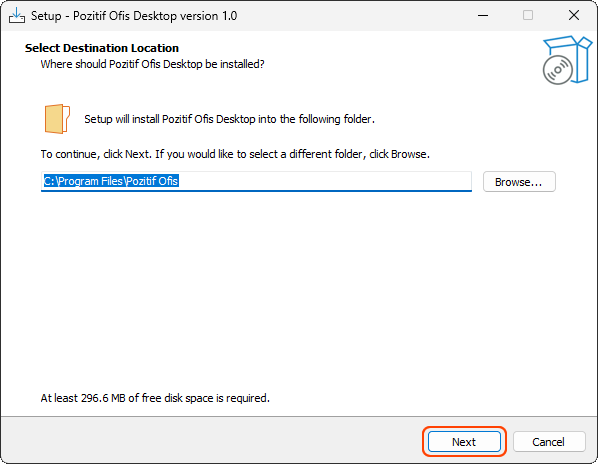Viewport: 598px width, 464px height.
Task: Cancel the installation
Action: pos(549,442)
